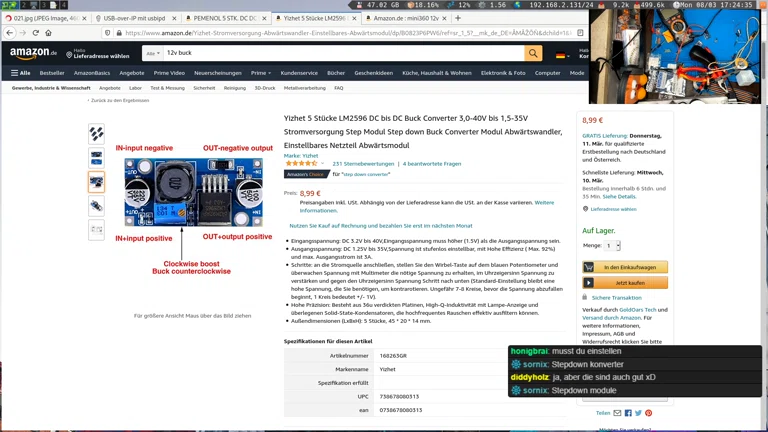
Task: Select the second product thumbnail
Action: click(x=96, y=158)
